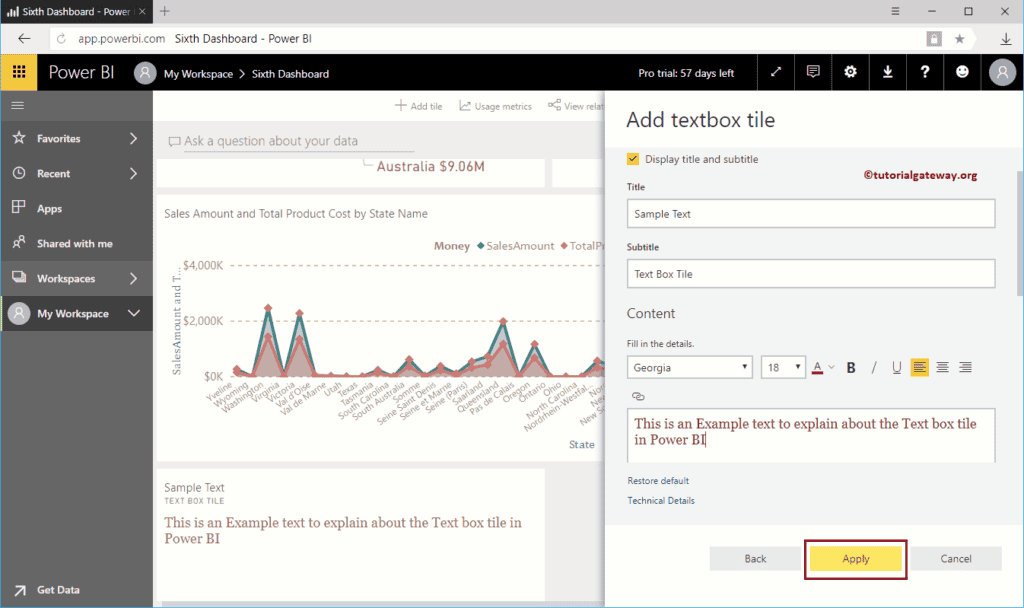Open the font size 18 dropdown
The height and width of the screenshot is (608, 1024).
pos(783,367)
